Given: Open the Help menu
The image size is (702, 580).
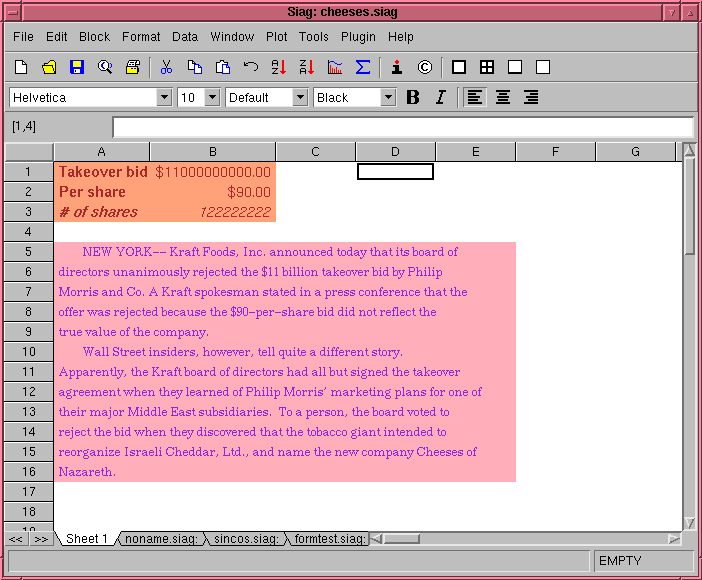Looking at the screenshot, I should tap(401, 37).
